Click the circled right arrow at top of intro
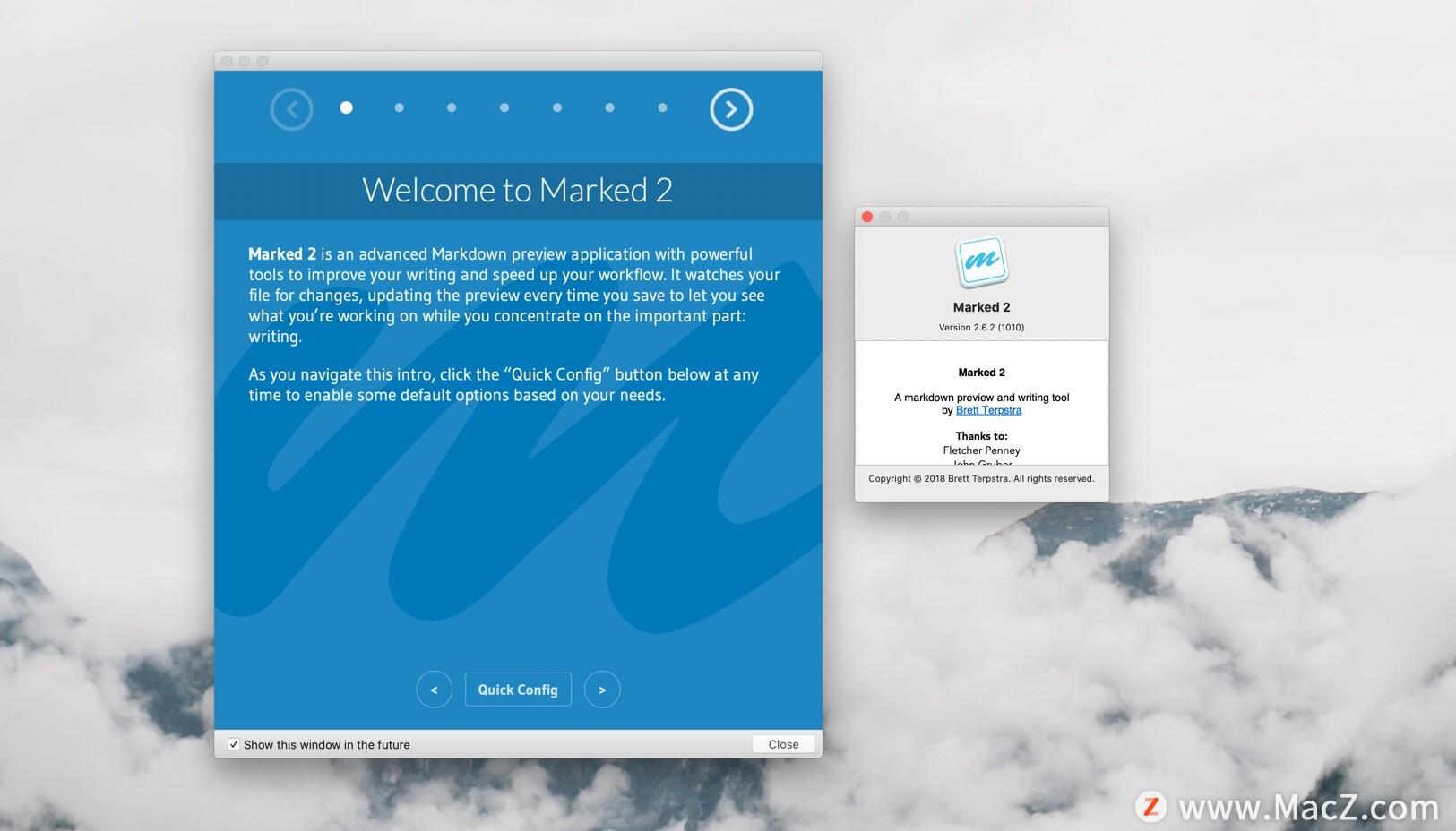 (x=731, y=109)
